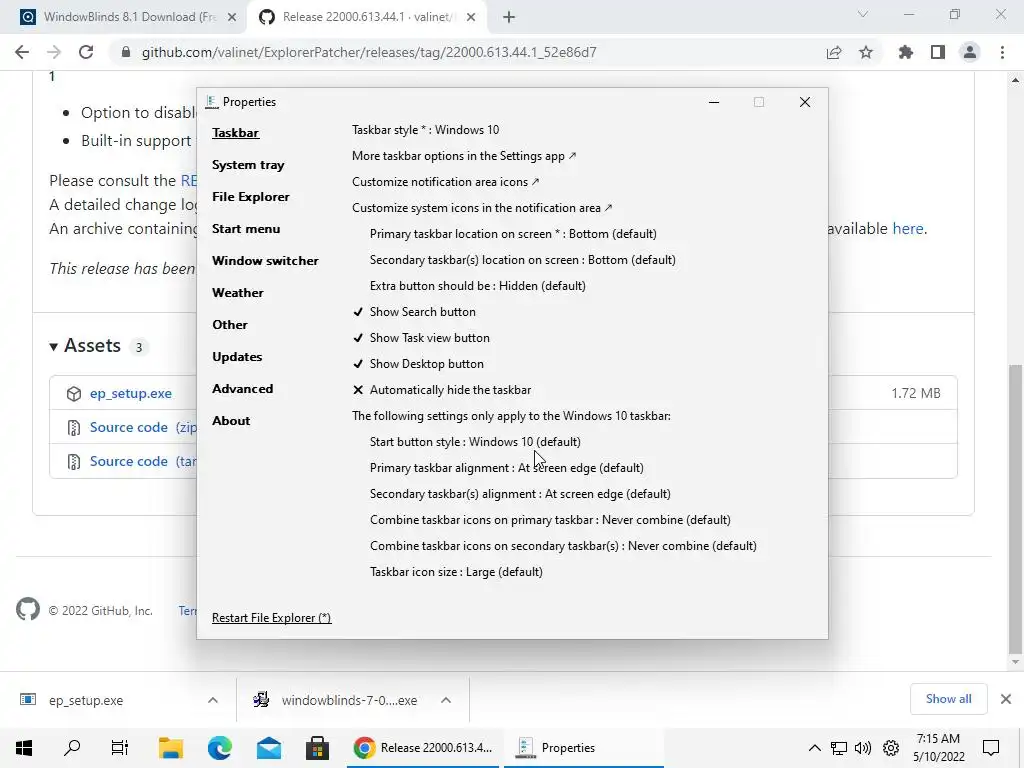Select the About section
The width and height of the screenshot is (1024, 768).
point(231,421)
